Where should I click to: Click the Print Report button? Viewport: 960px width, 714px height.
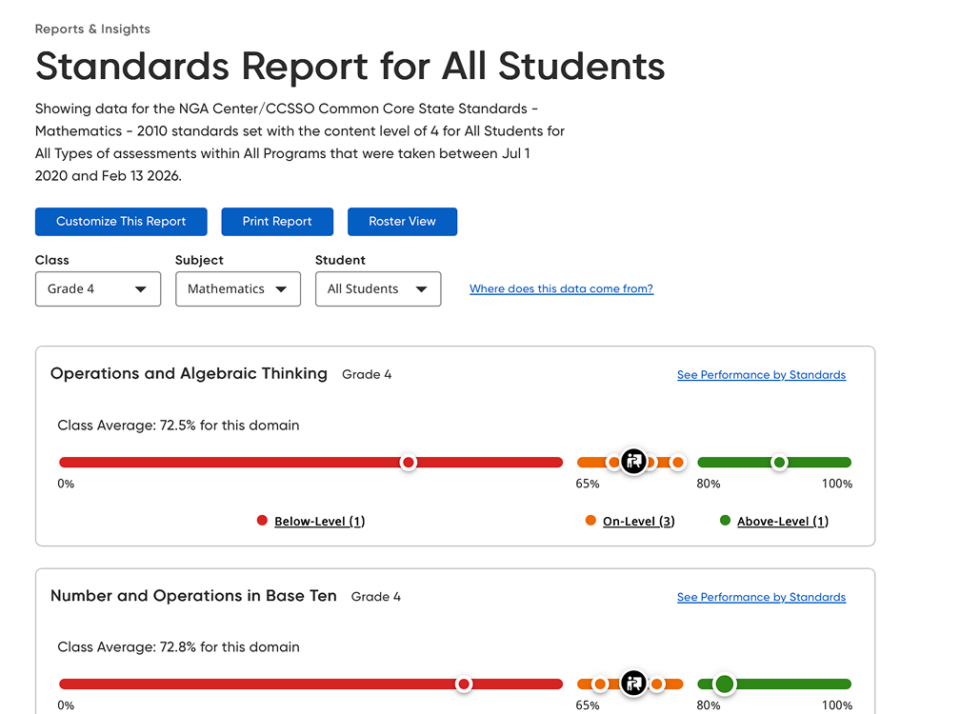277,221
